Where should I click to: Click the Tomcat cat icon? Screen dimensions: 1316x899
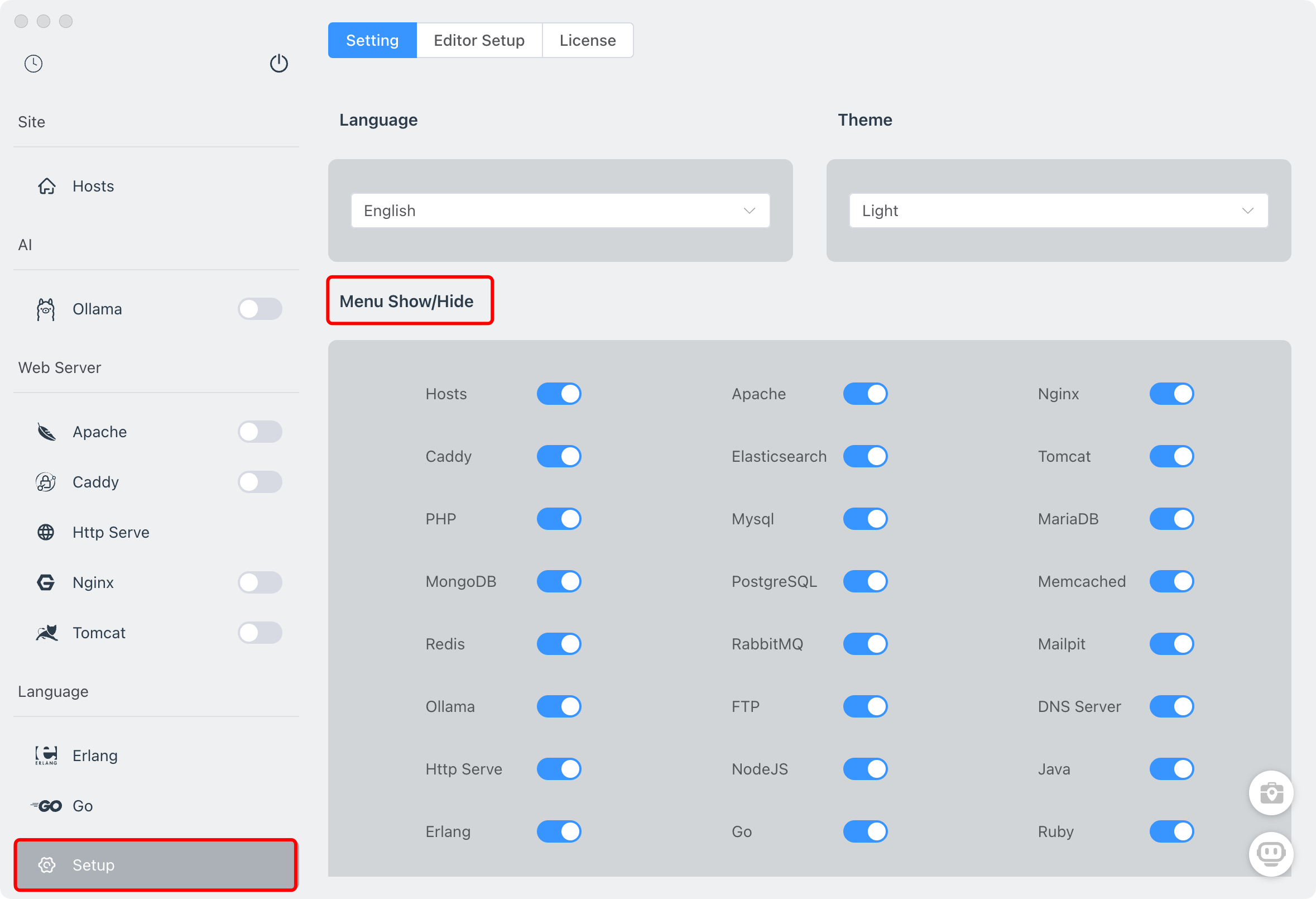click(45, 633)
